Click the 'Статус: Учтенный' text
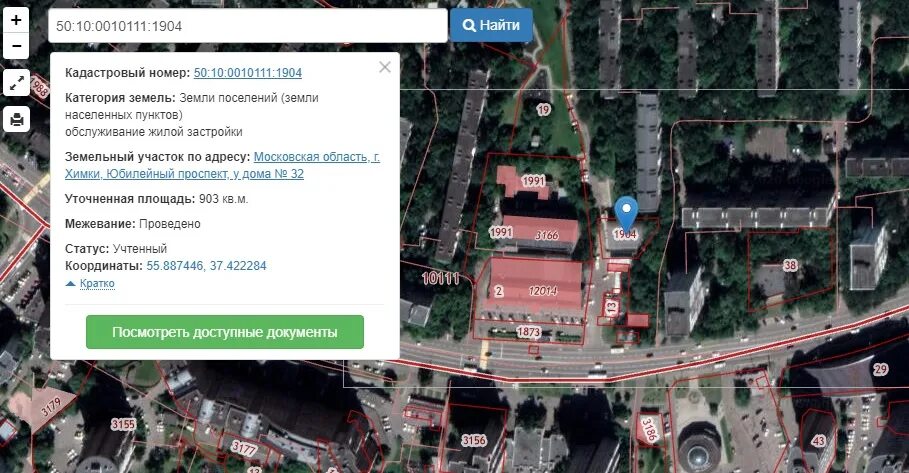 116,249
